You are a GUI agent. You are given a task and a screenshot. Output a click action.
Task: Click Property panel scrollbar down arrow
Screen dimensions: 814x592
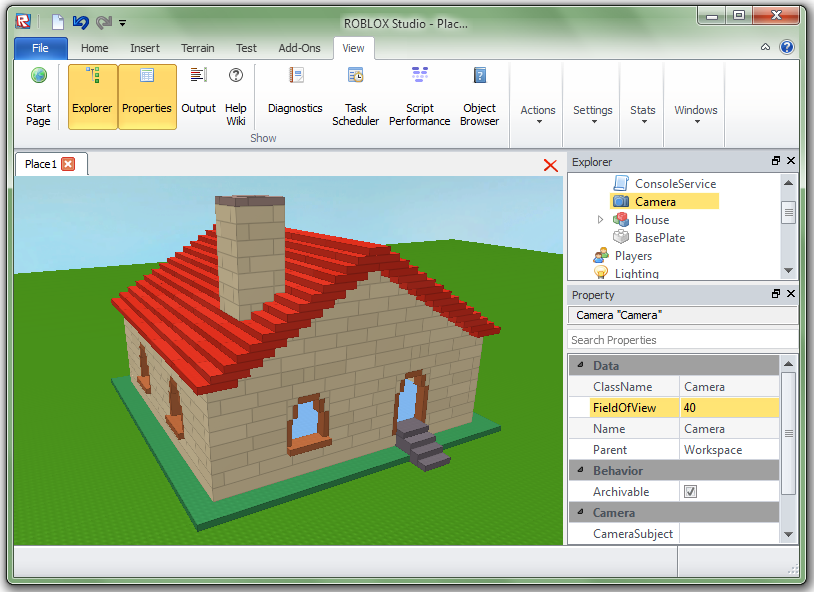pyautogui.click(x=789, y=534)
